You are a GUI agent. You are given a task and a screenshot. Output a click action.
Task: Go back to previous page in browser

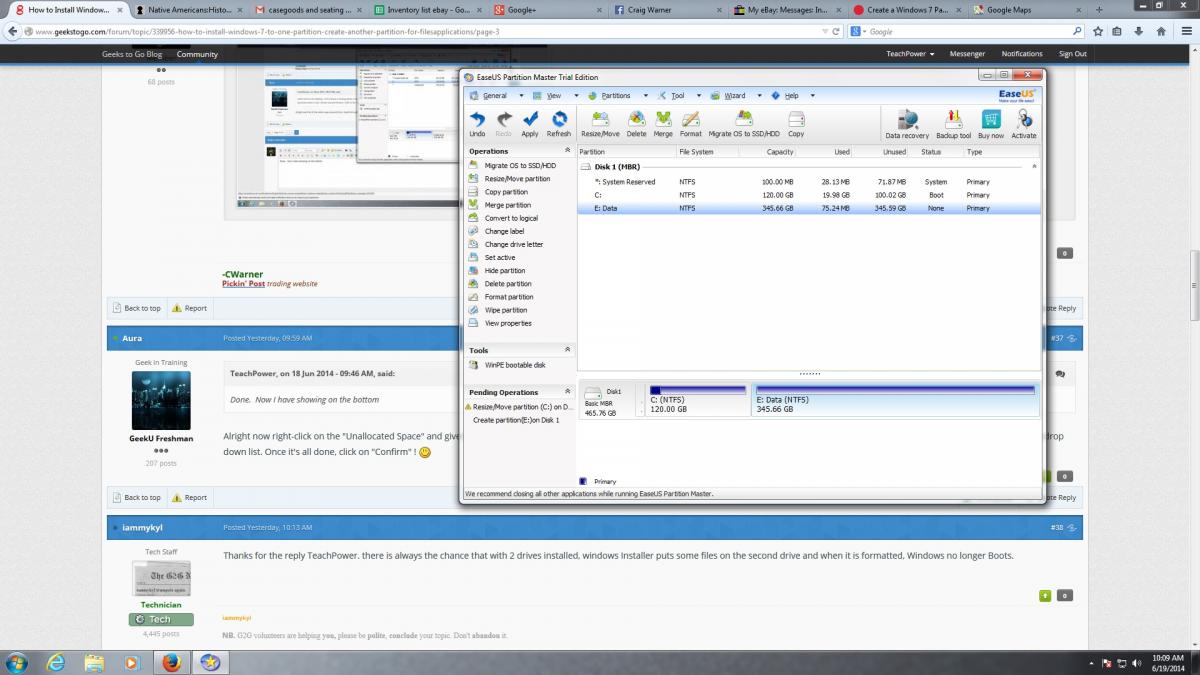coord(14,31)
